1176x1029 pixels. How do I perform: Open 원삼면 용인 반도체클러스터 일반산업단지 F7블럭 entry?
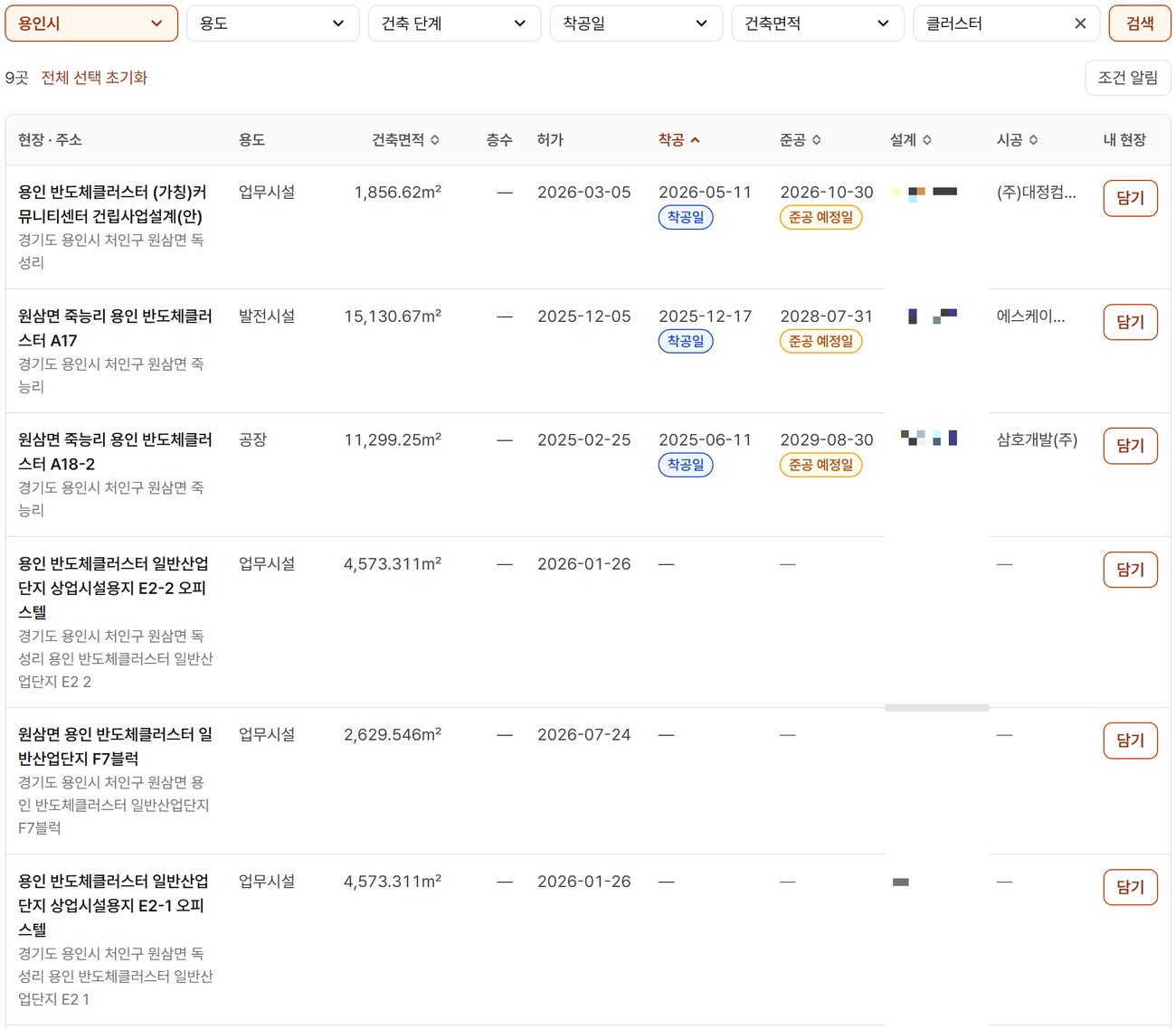[x=115, y=747]
